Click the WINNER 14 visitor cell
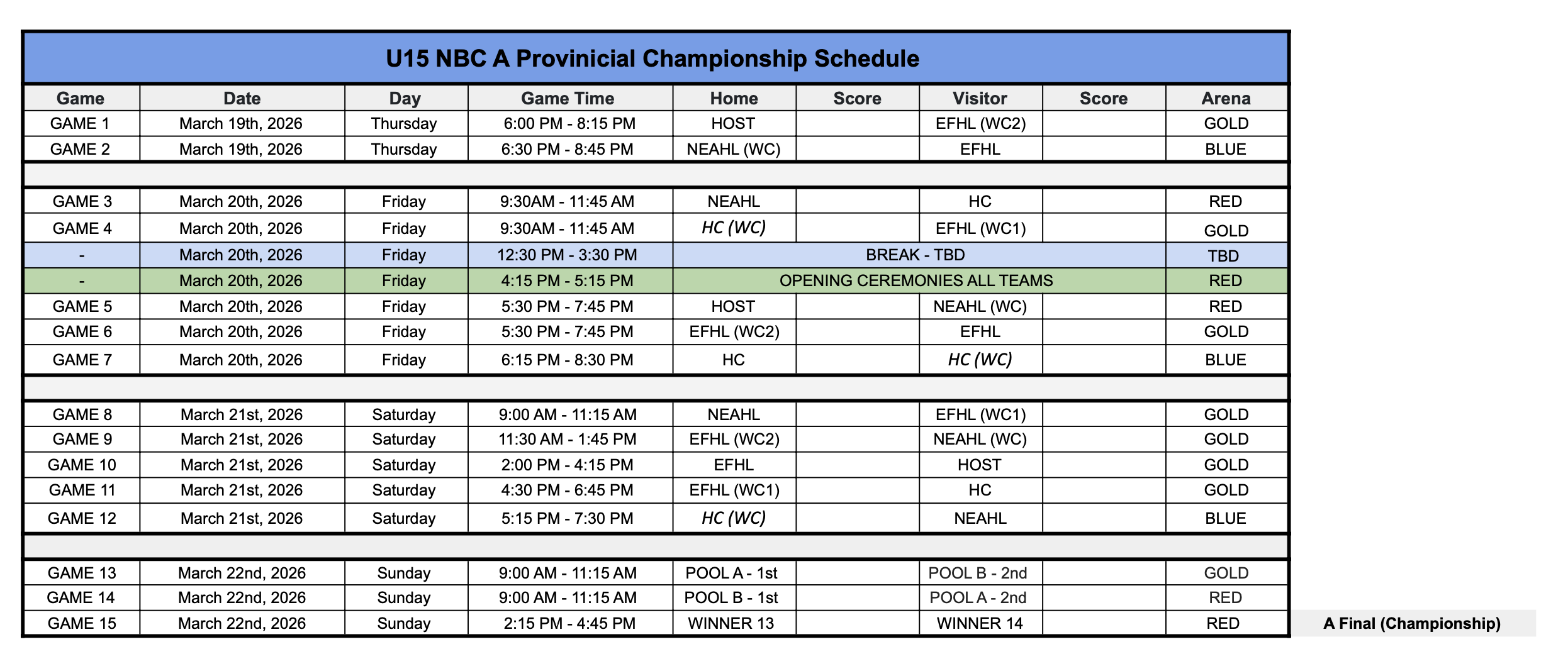The width and height of the screenshot is (1568, 654). (x=980, y=623)
